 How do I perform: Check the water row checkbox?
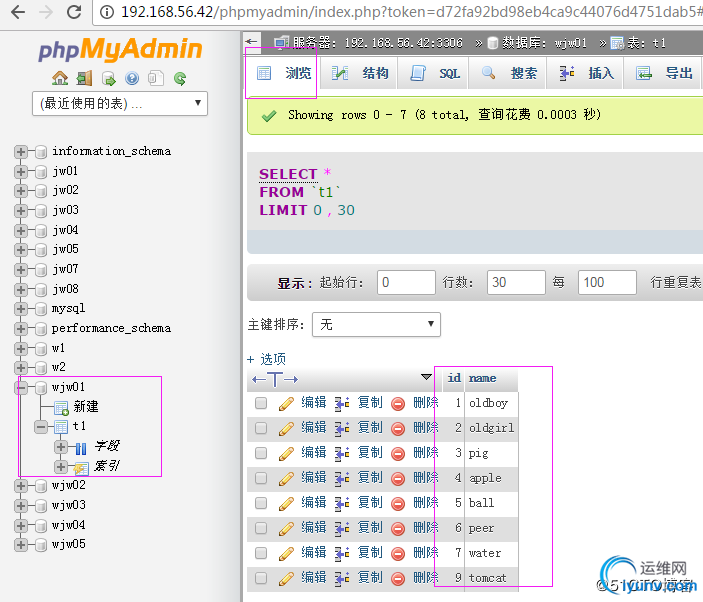point(261,553)
